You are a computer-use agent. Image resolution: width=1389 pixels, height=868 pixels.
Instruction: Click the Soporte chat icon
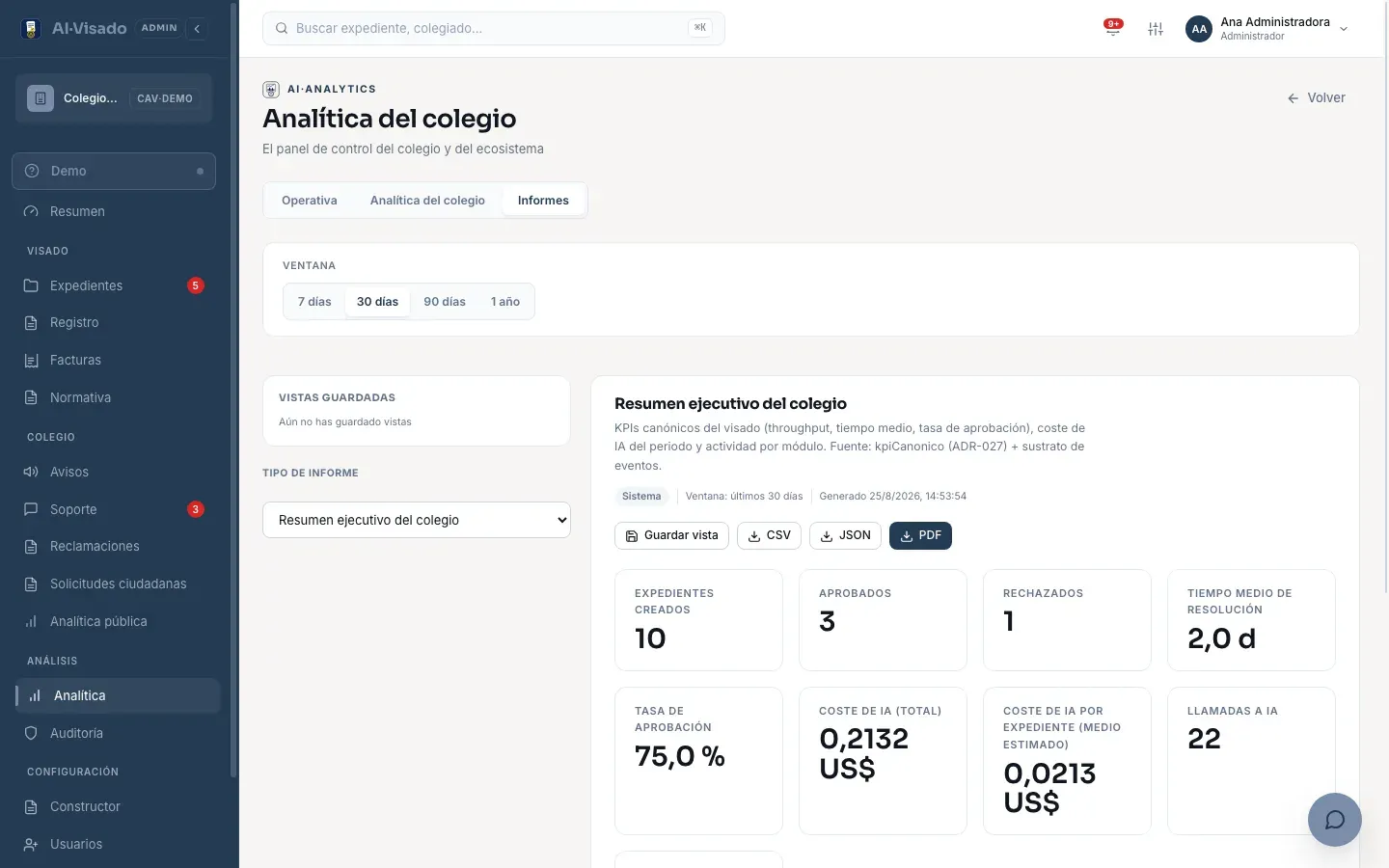pos(31,509)
